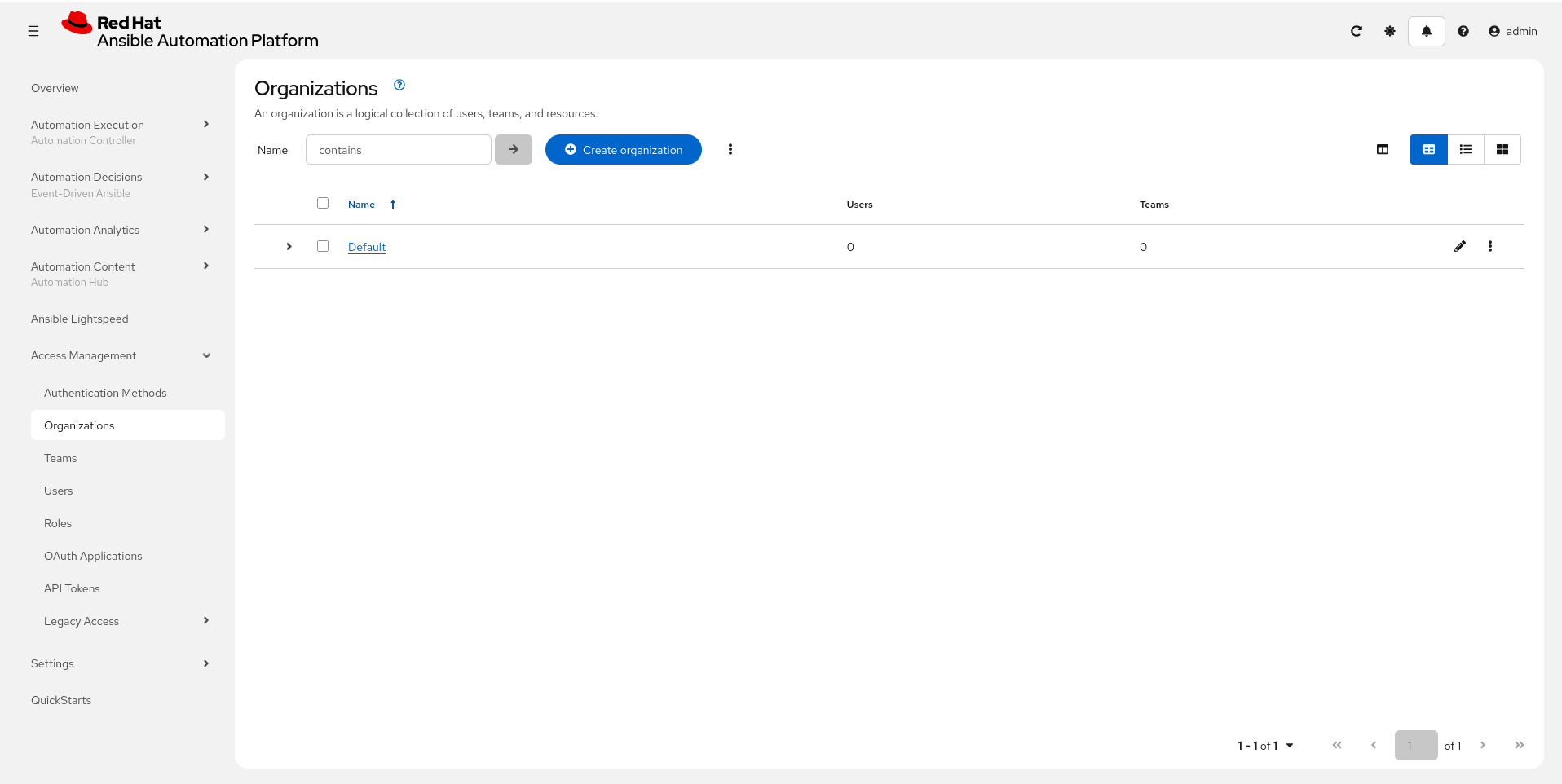Open the Default organization link
Screen dimensions: 1562x784
pyautogui.click(x=367, y=247)
